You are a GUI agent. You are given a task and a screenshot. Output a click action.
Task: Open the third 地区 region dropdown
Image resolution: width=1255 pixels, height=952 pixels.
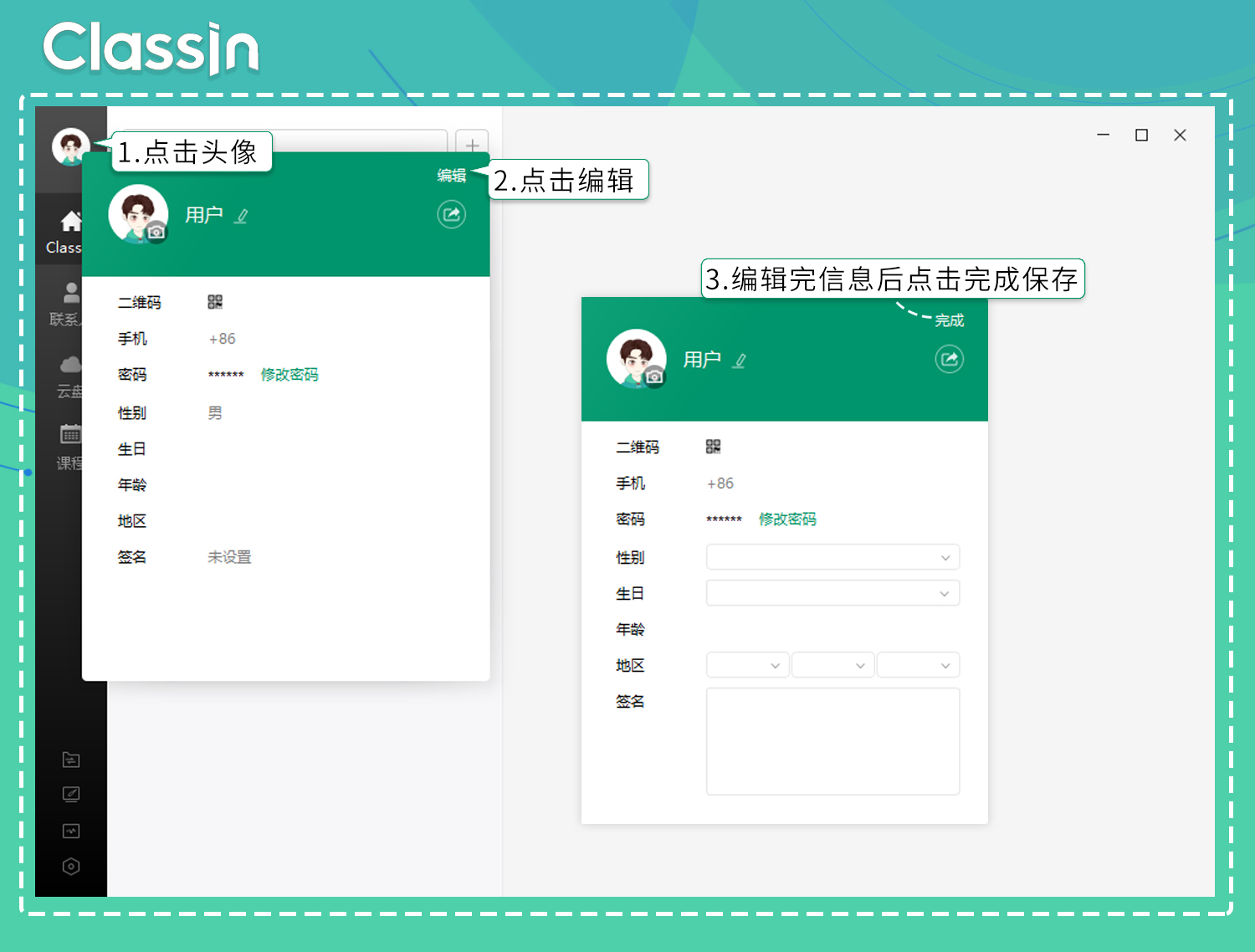918,665
